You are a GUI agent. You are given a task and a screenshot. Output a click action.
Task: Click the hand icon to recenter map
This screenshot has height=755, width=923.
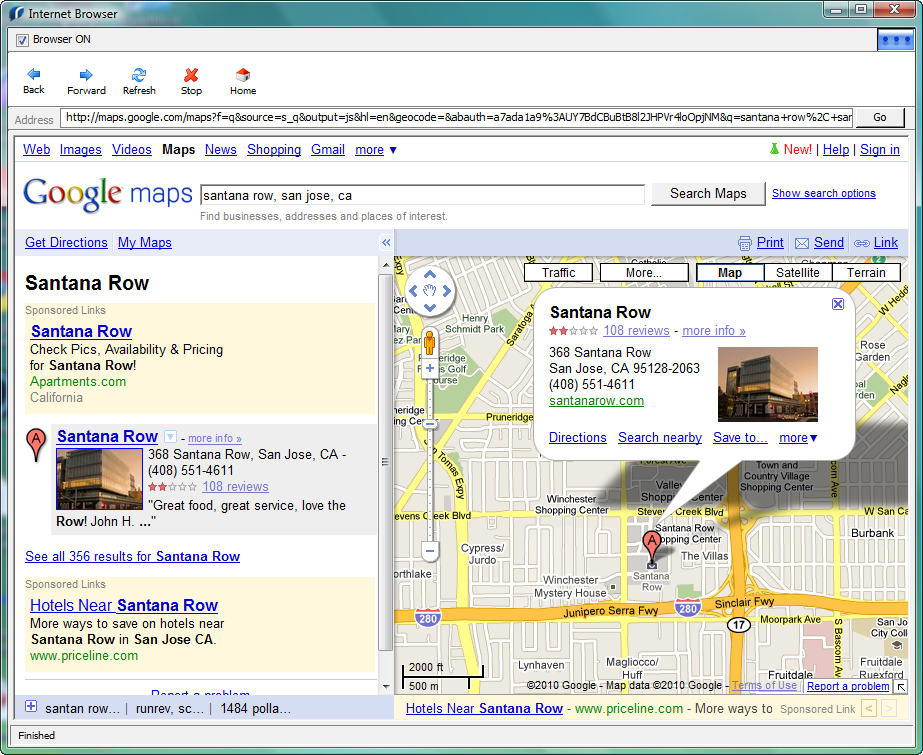tap(430, 291)
